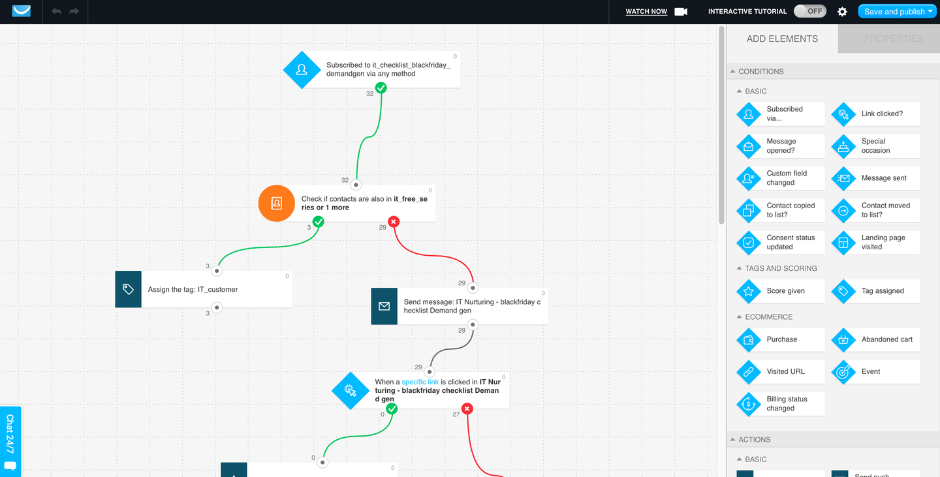The image size is (940, 477).
Task: Select the Message sent condition icon
Action: tap(843, 178)
